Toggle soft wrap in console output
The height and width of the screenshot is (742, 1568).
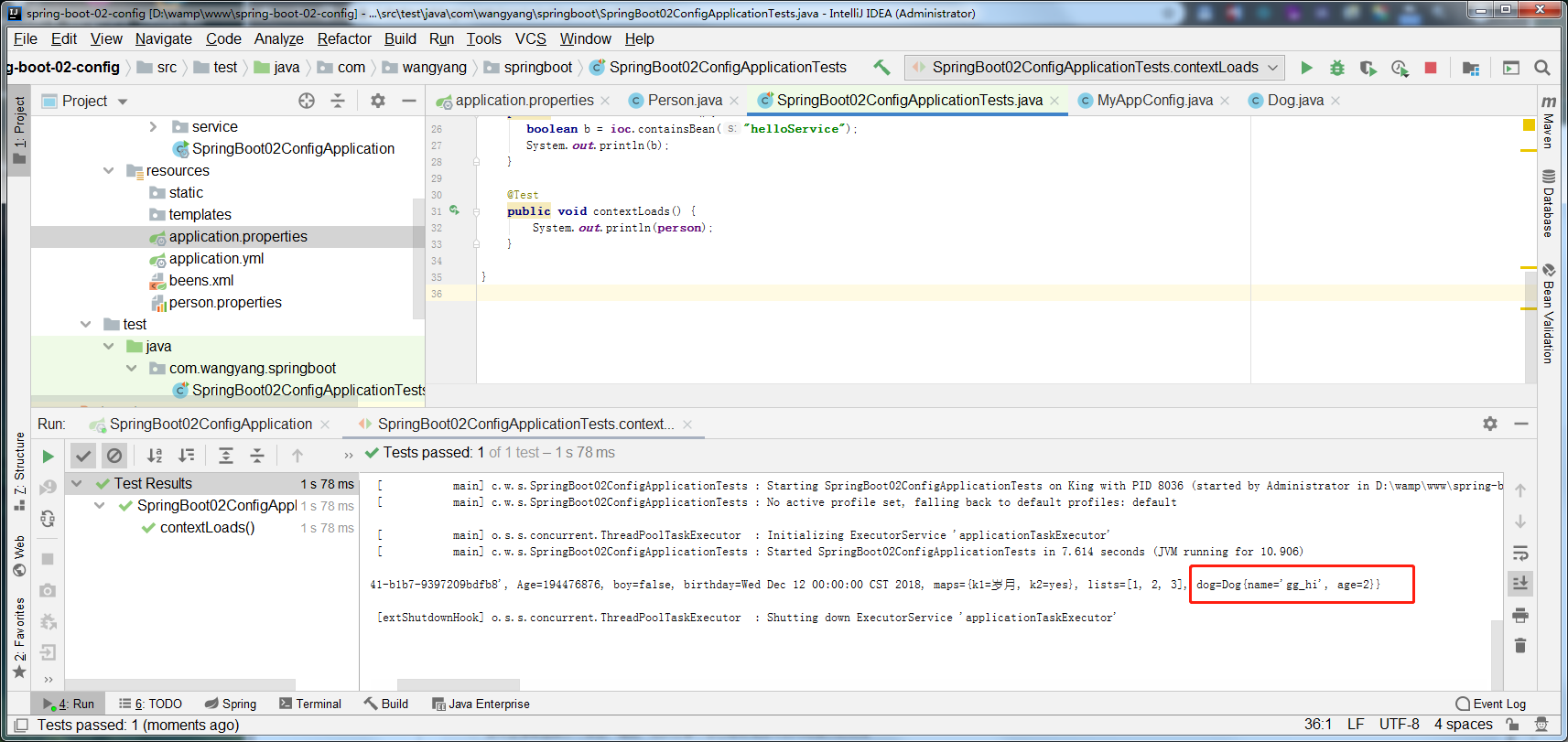(1520, 554)
